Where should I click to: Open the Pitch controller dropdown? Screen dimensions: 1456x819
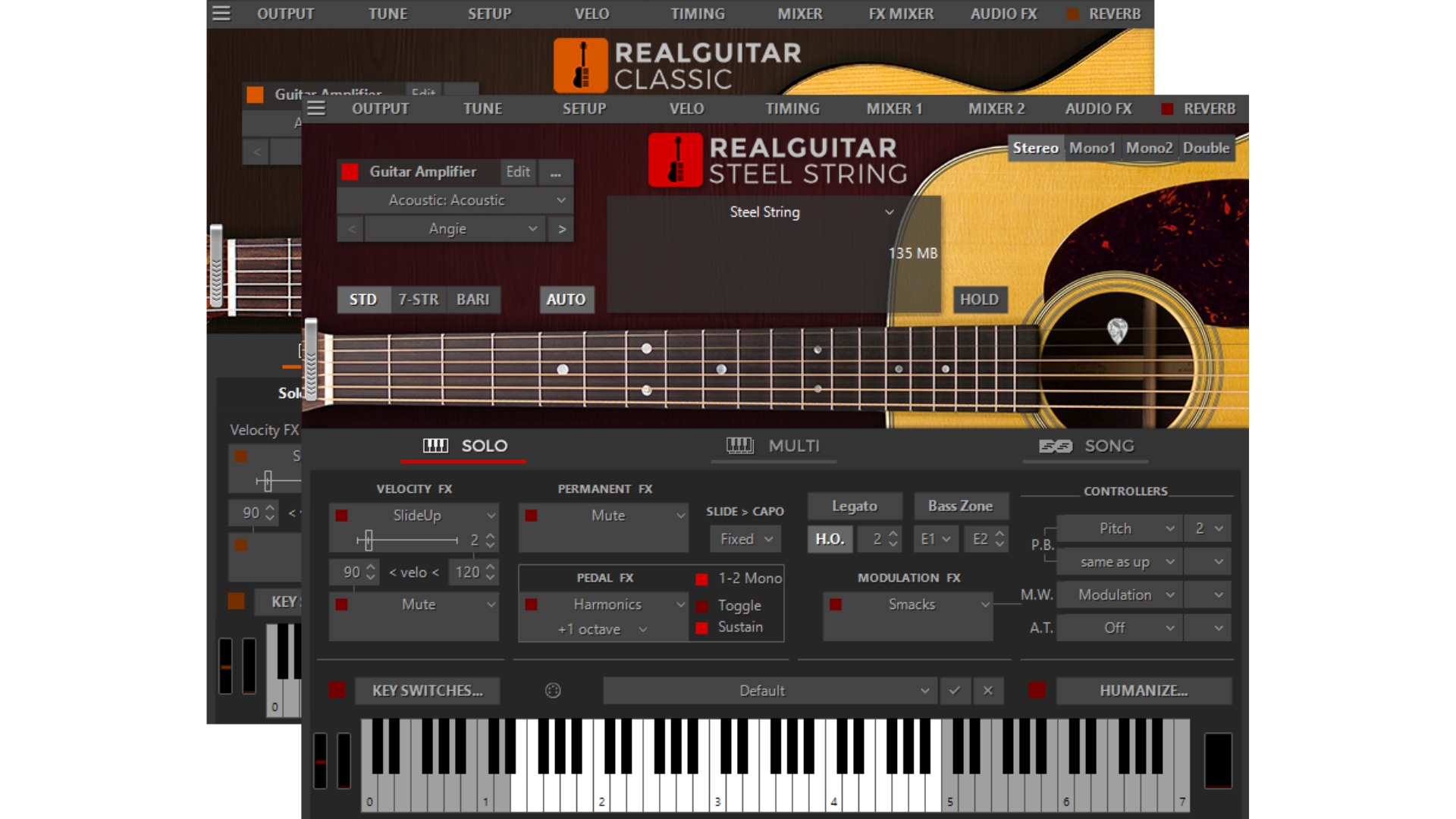point(1120,529)
